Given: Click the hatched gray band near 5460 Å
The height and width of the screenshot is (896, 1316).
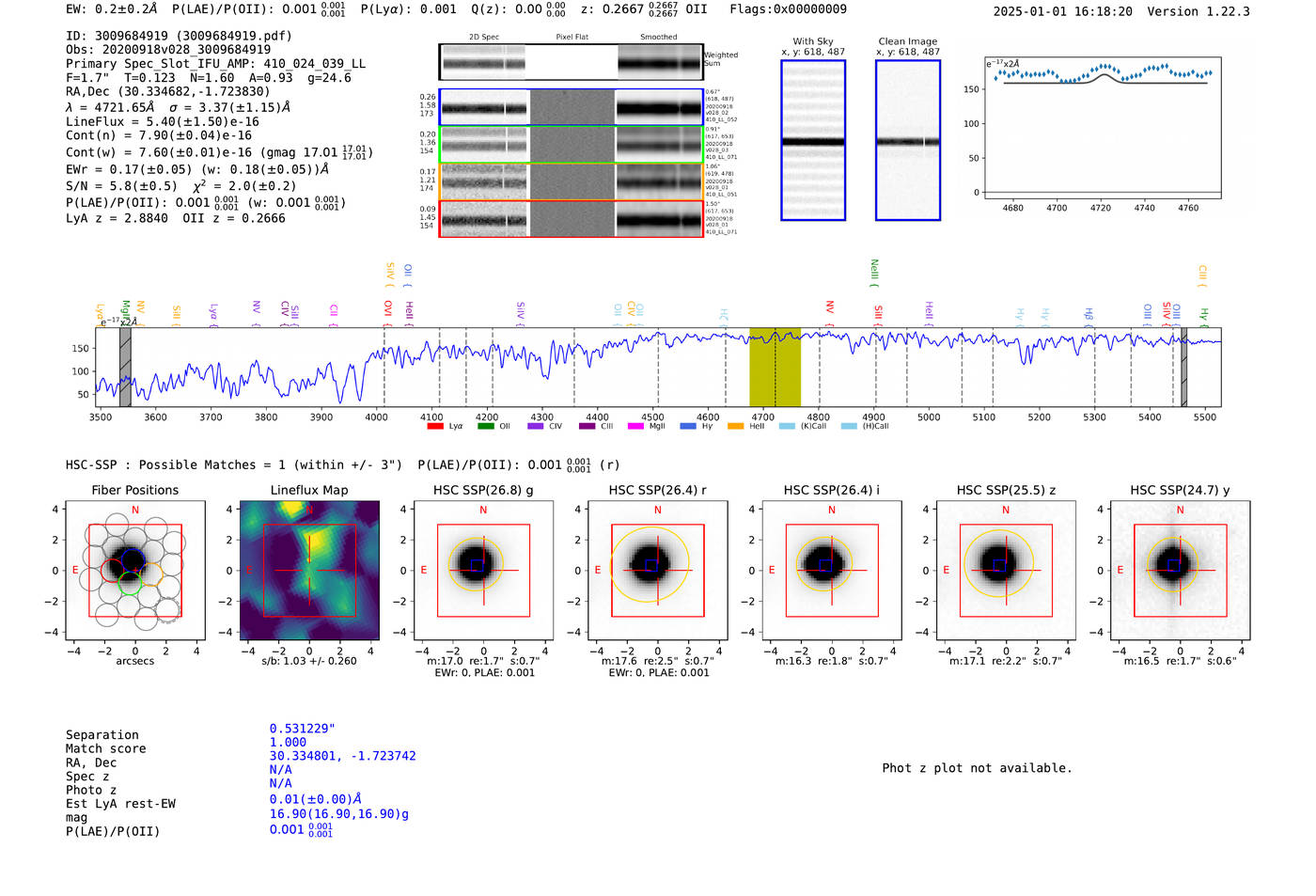Looking at the screenshot, I should point(1184,367).
